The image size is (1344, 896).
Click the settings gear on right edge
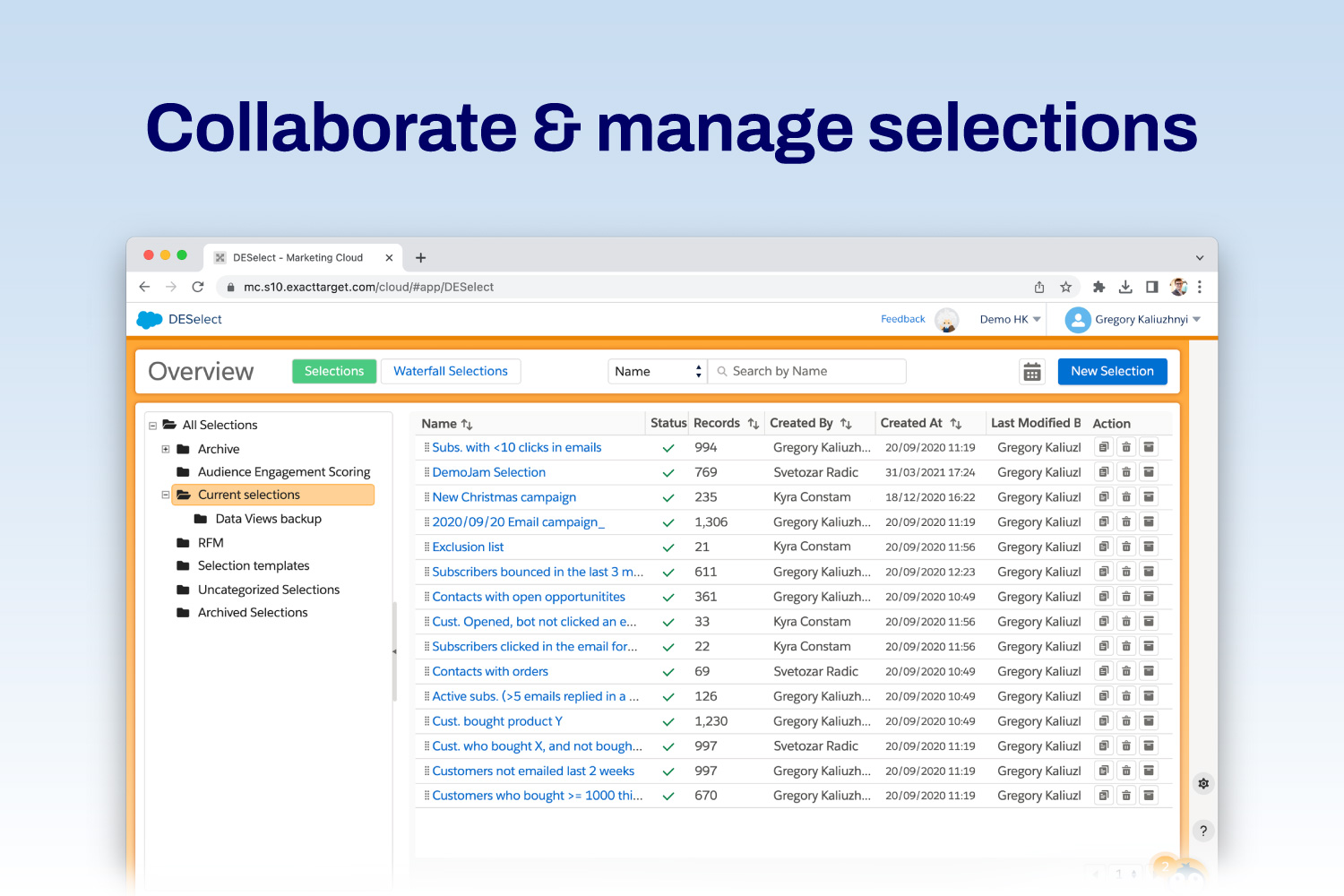tap(1203, 784)
